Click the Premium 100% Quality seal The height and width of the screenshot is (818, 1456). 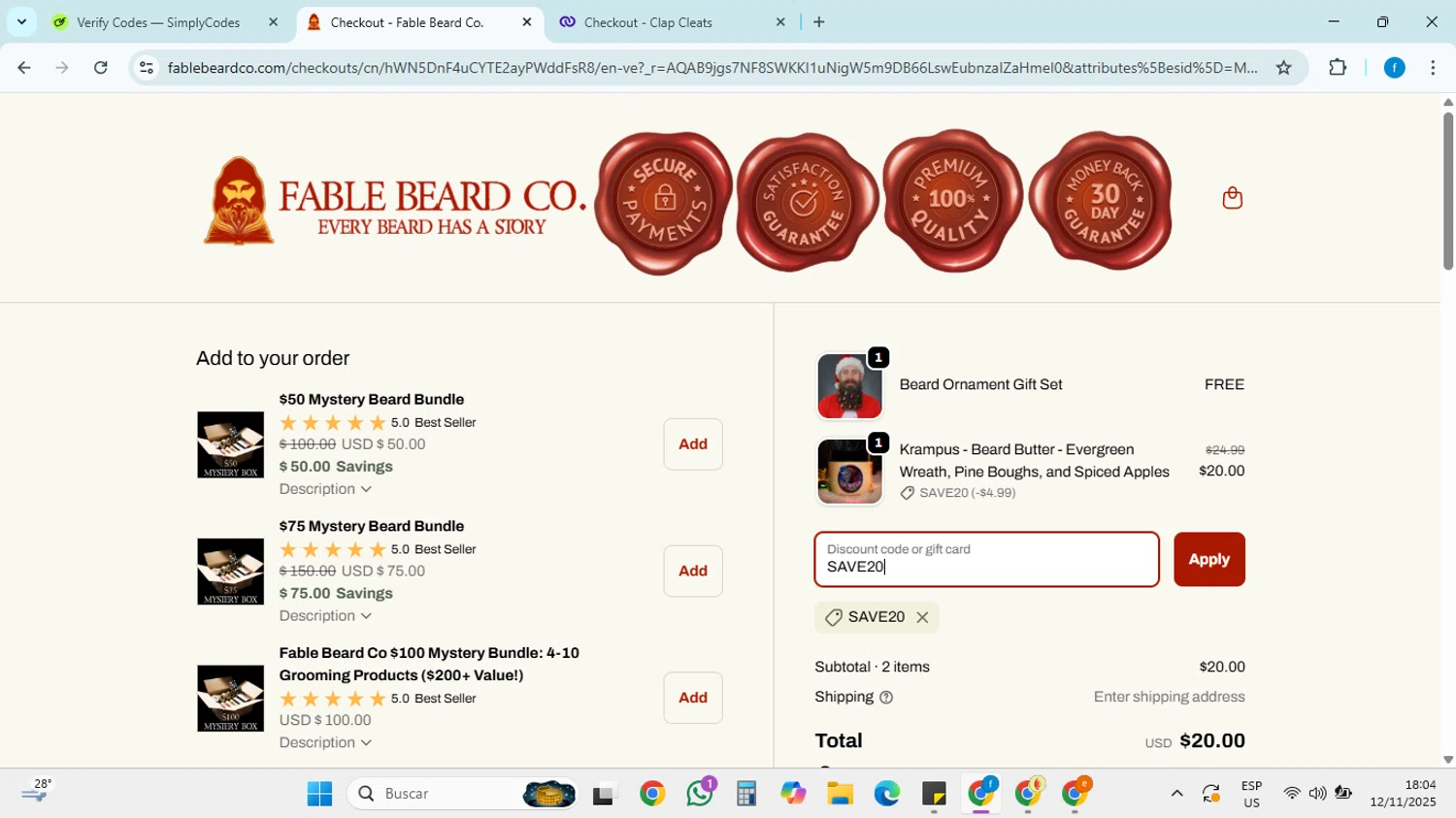click(952, 201)
